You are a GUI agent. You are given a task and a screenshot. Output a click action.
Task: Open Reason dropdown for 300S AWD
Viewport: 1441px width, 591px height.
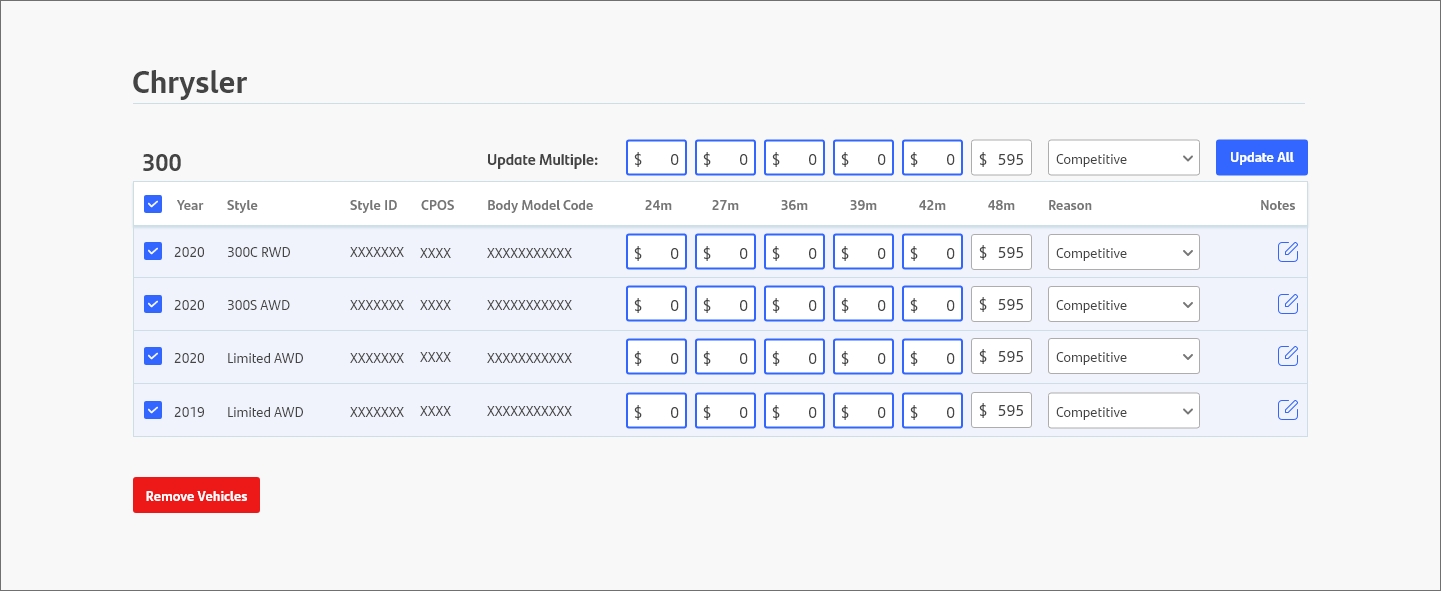(1124, 305)
